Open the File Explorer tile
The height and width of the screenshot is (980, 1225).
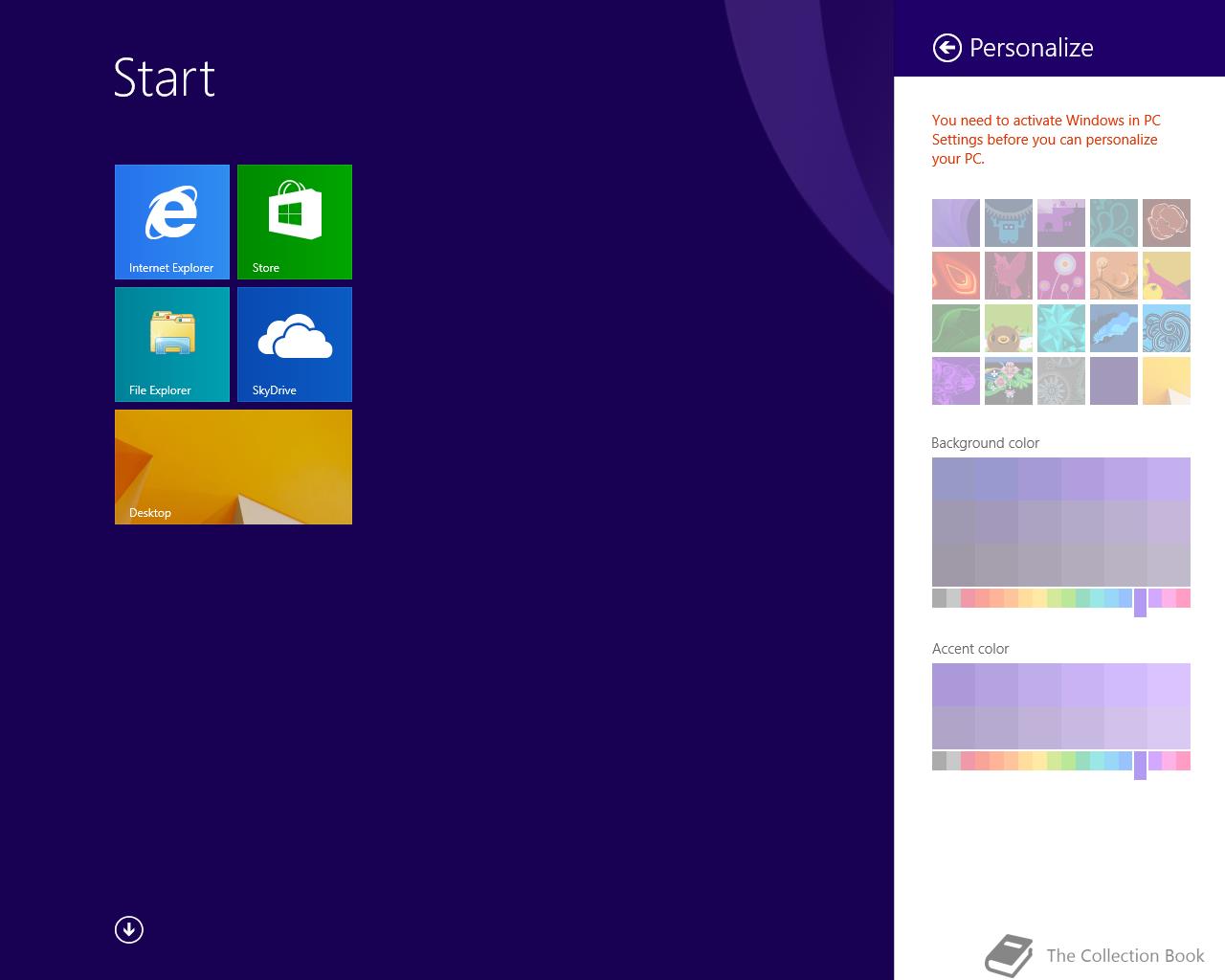pos(172,345)
